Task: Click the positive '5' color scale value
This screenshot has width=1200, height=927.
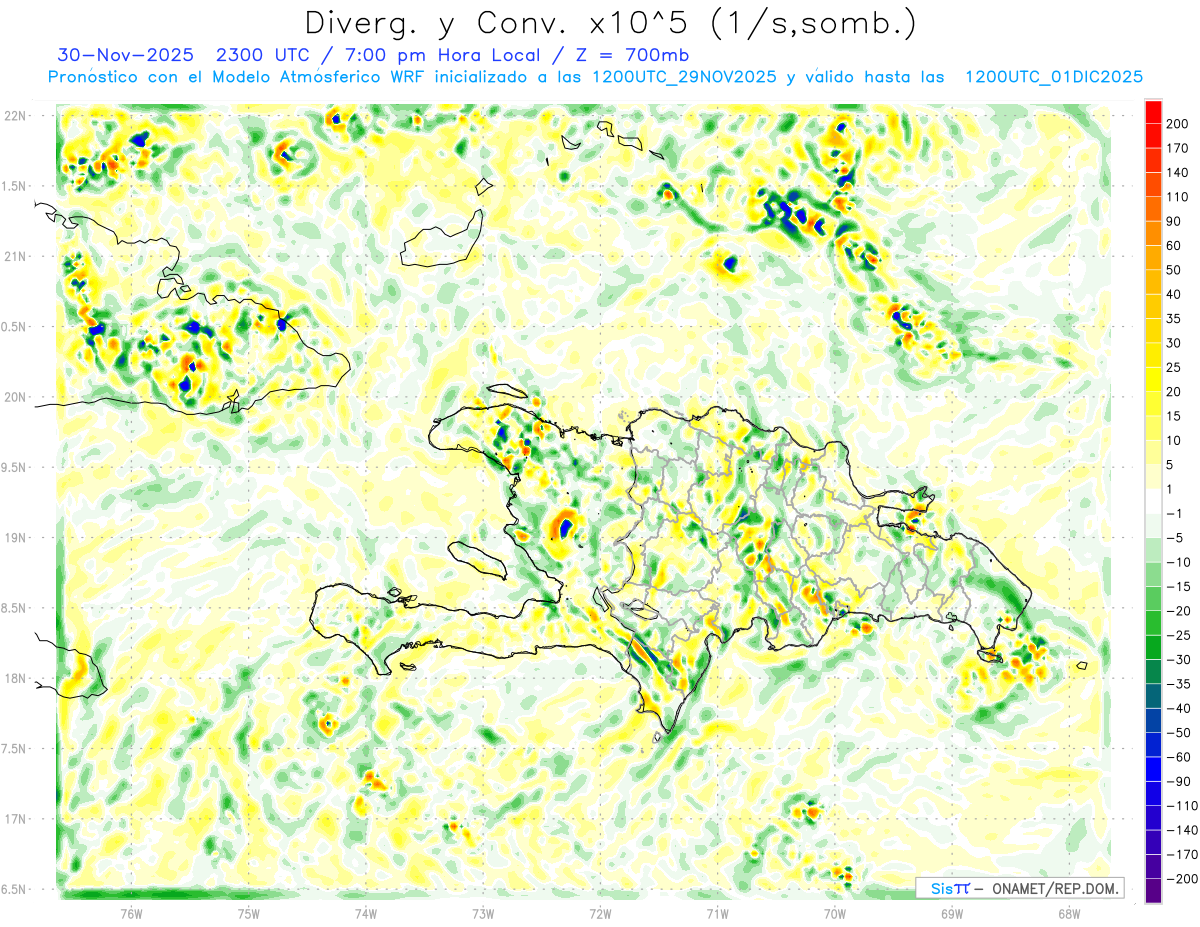Action: tap(1172, 464)
